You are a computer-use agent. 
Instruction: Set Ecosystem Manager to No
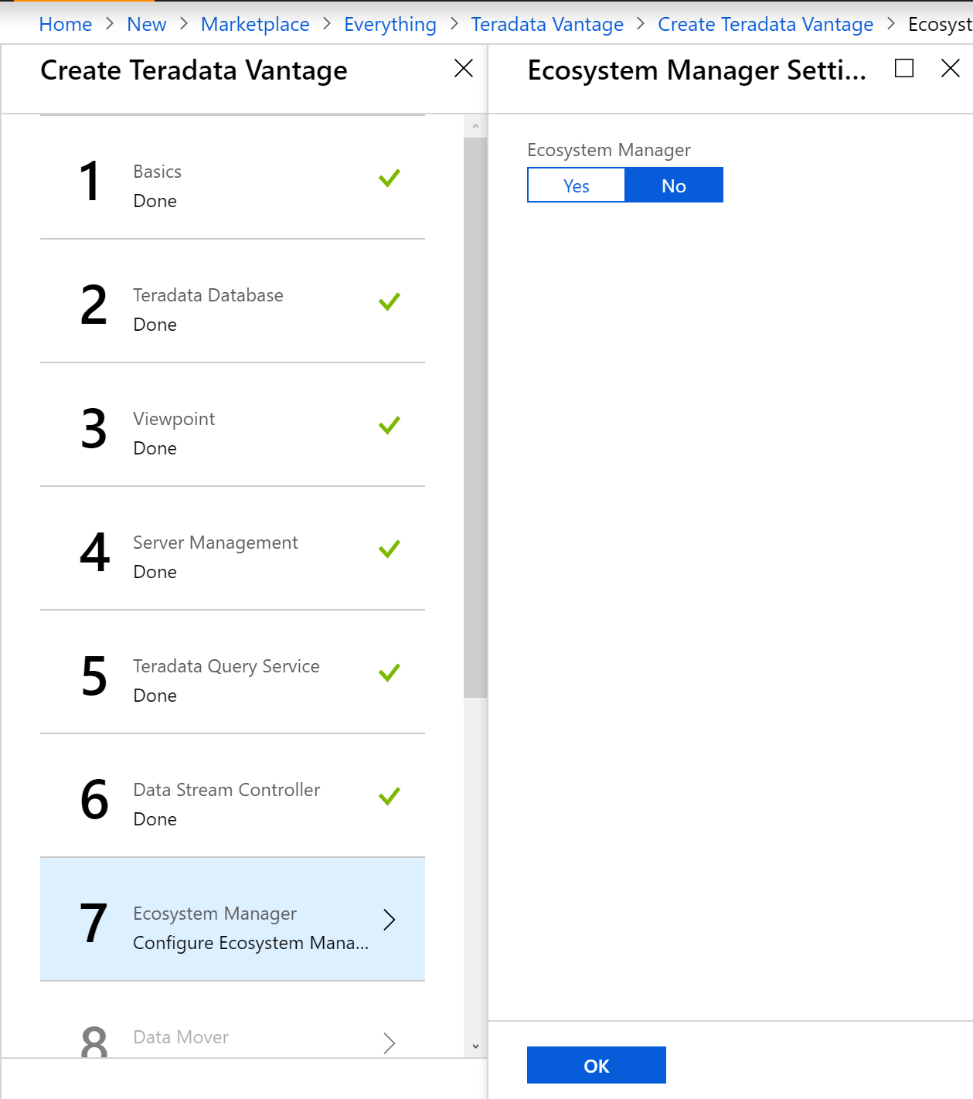[x=673, y=186]
